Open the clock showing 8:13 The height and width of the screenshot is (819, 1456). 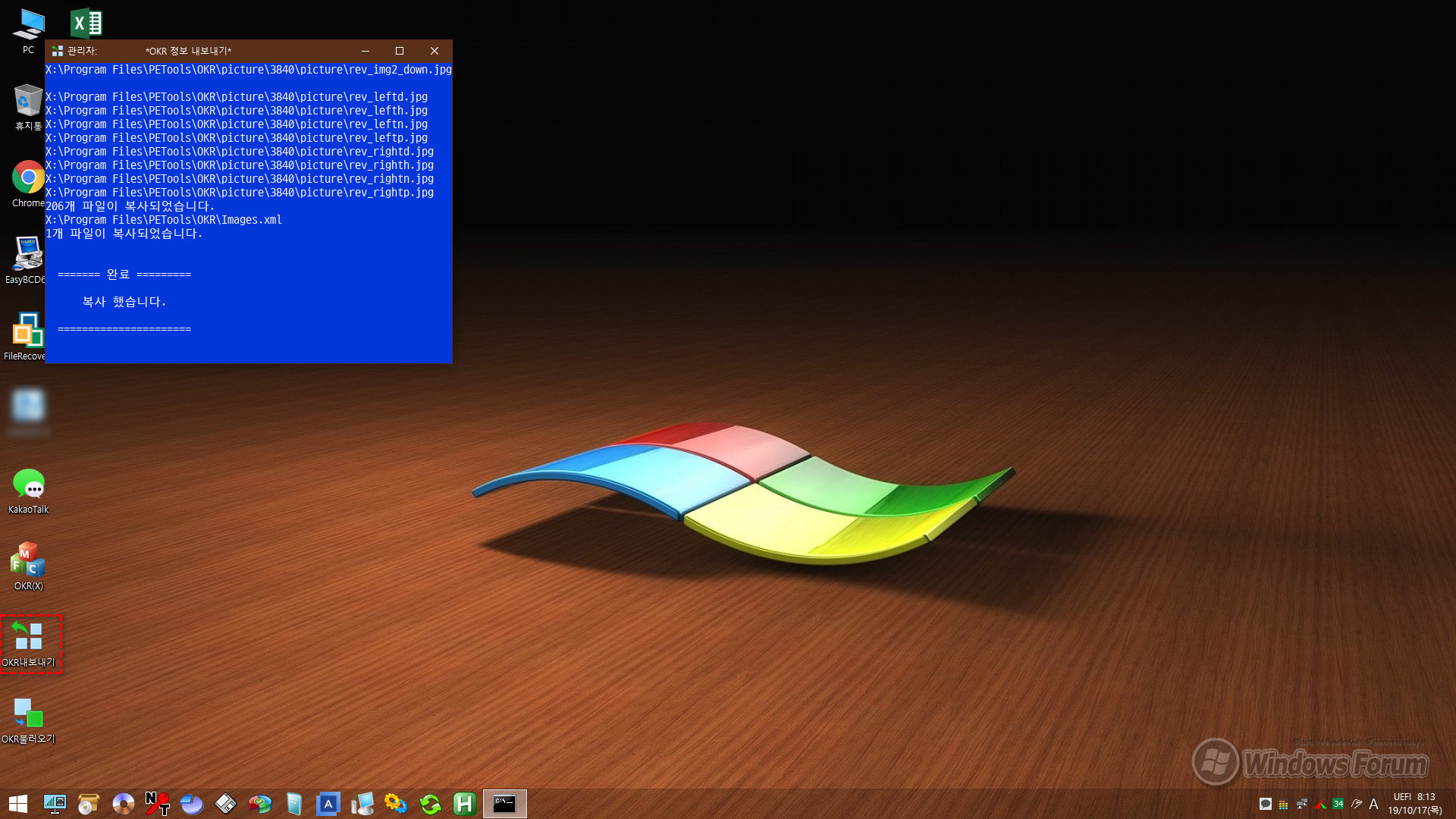(1415, 804)
